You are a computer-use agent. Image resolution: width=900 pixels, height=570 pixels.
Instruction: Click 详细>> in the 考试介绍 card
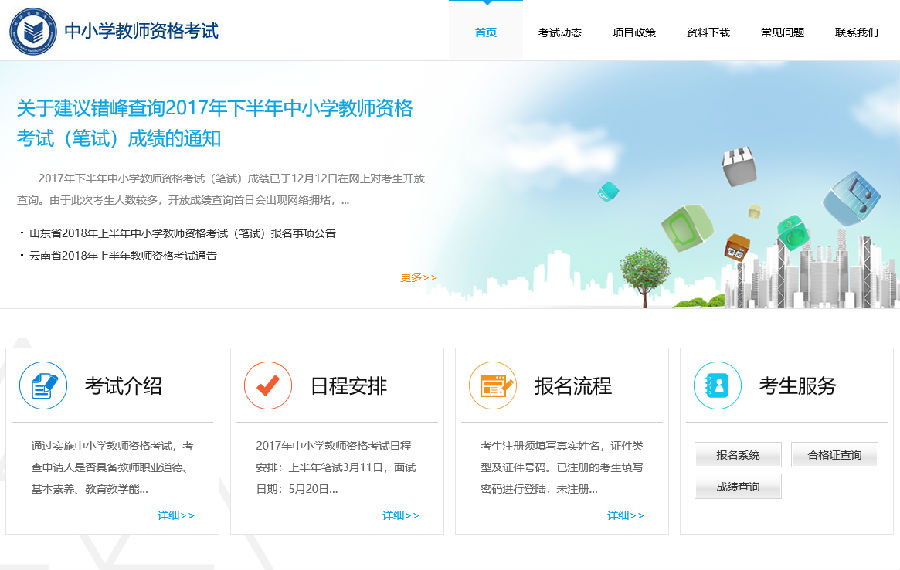click(176, 515)
